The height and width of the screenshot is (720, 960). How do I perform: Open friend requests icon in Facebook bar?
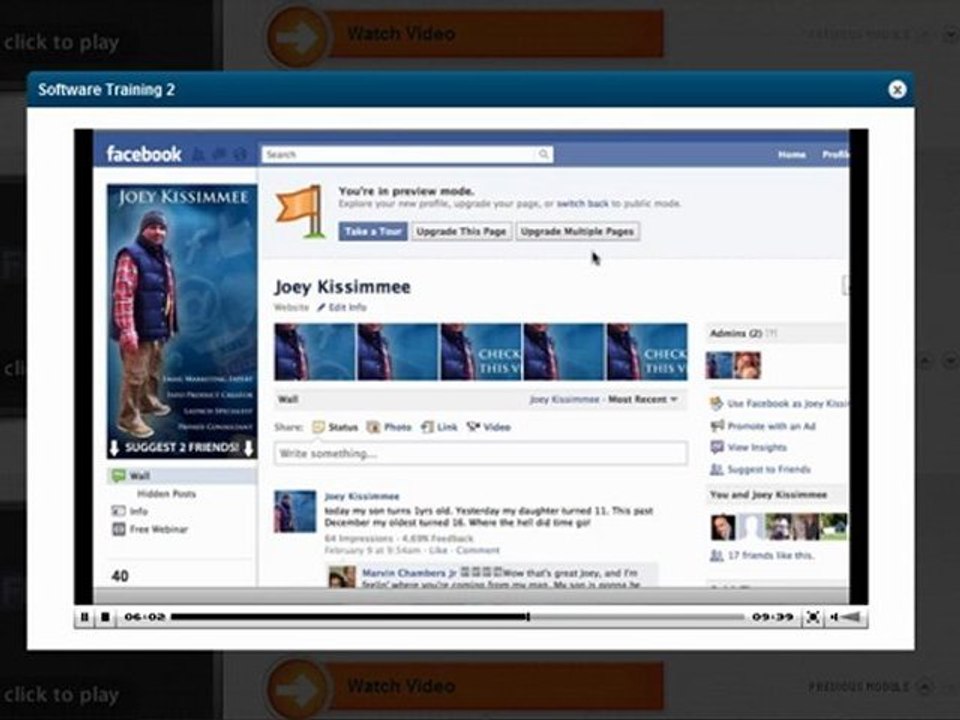pos(199,155)
